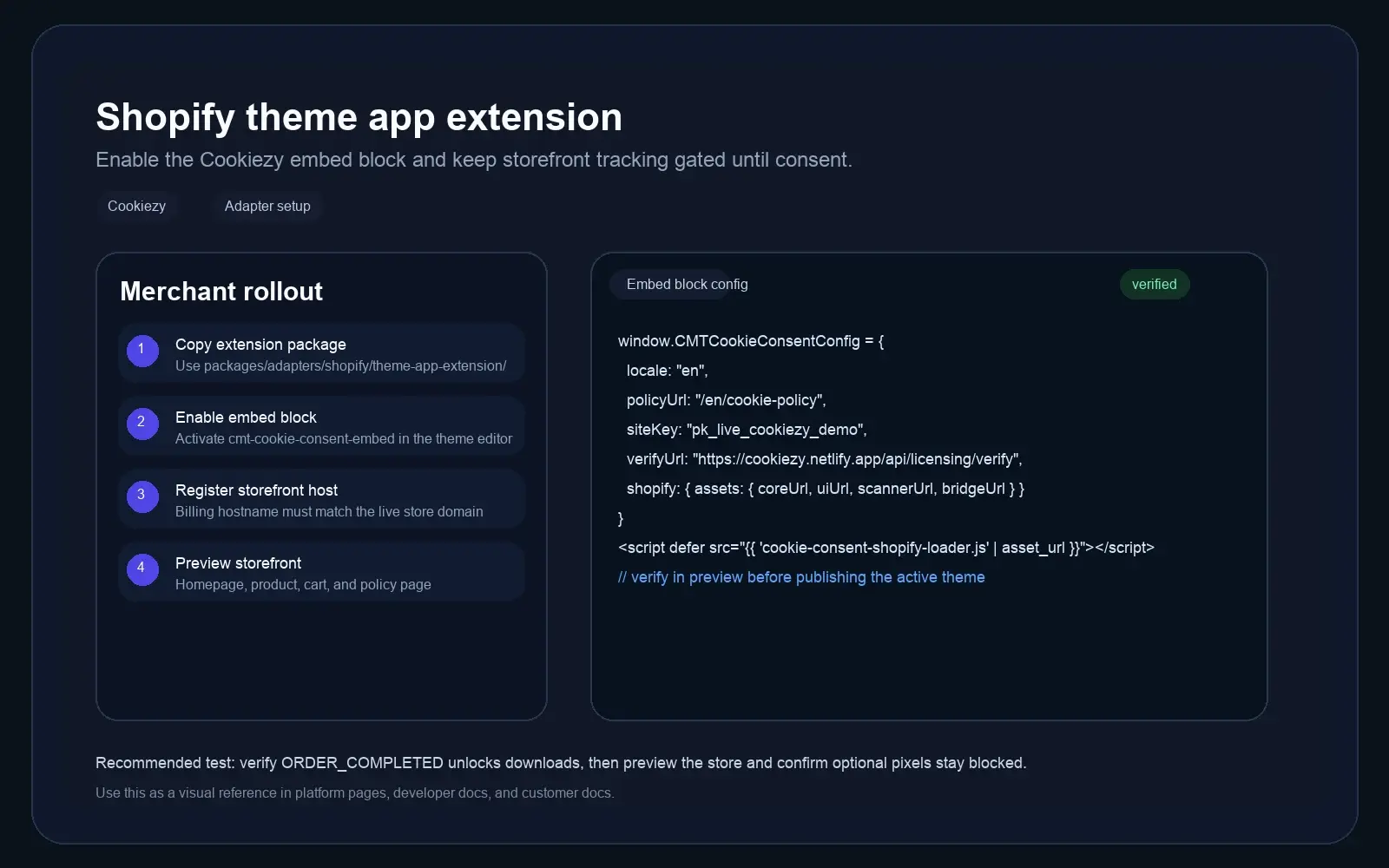Viewport: 1389px width, 868px height.
Task: Select the step 1 numbered badge icon
Action: coord(142,352)
